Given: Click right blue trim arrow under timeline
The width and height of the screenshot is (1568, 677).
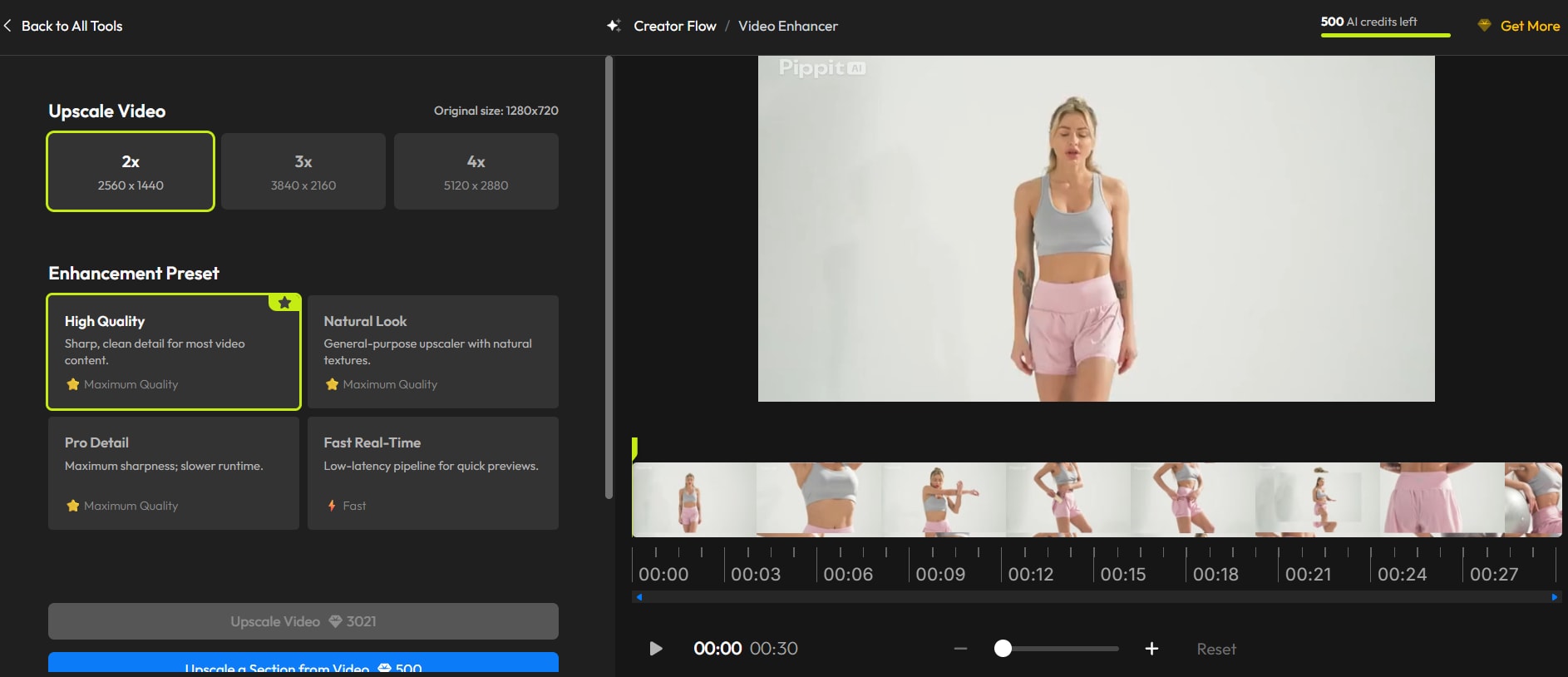Looking at the screenshot, I should click(x=1555, y=597).
